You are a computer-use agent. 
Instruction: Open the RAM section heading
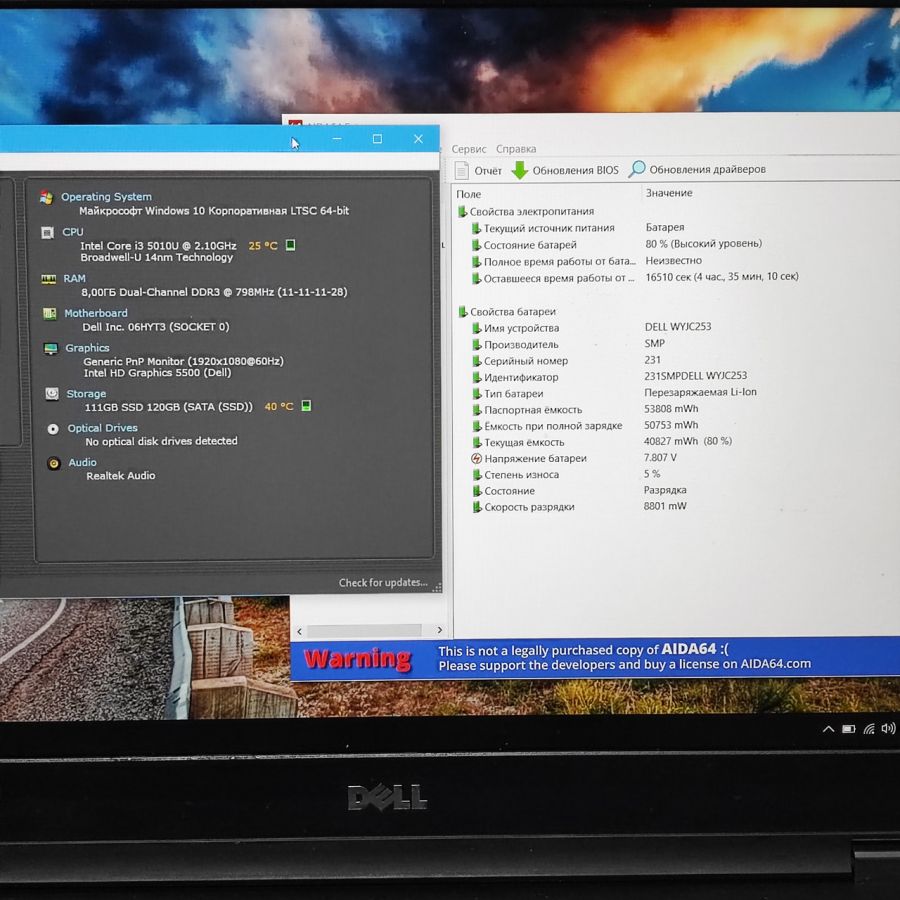75,278
